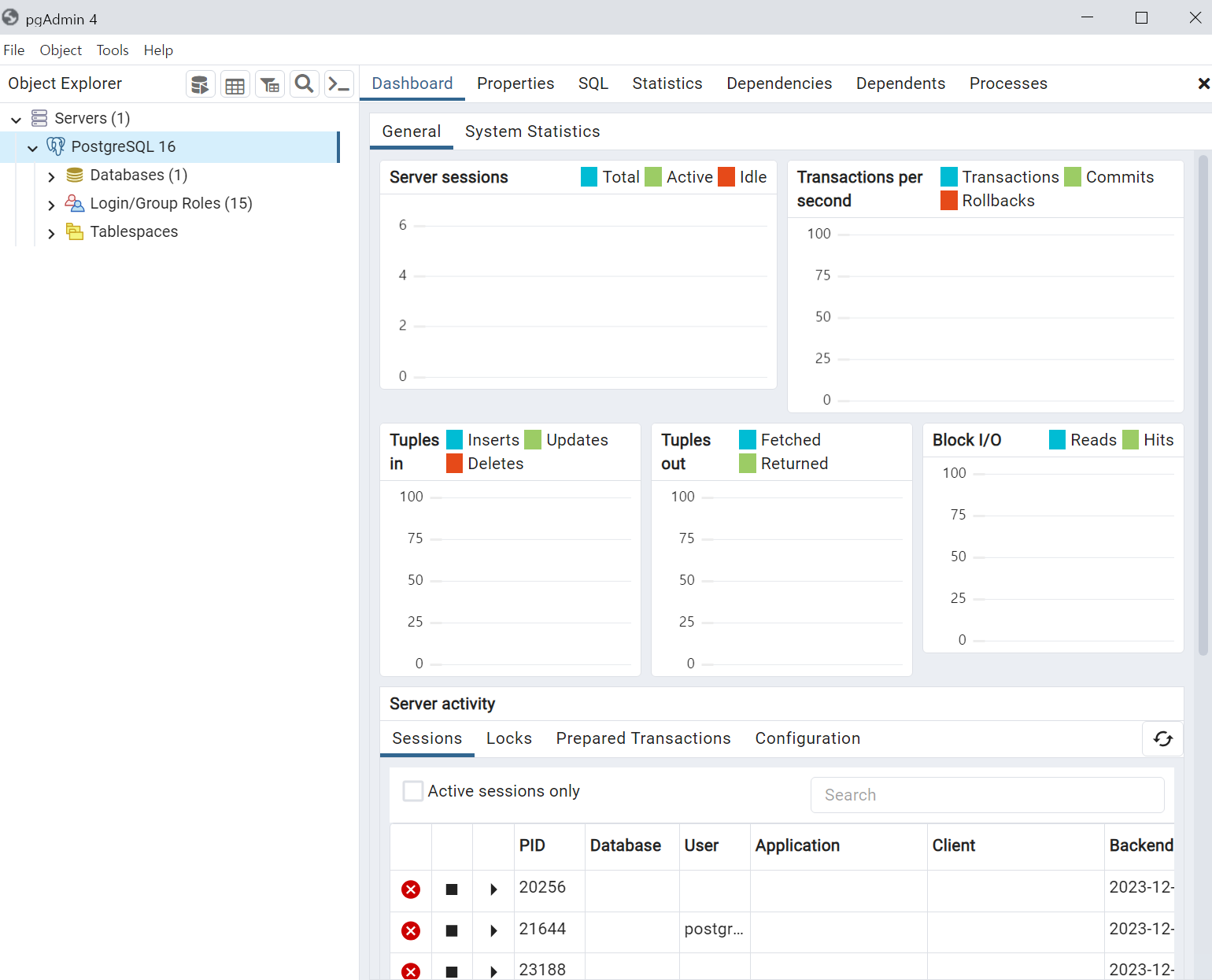Screen dimensions: 1212x980
Task: Select the Sessions activity tab
Action: pyautogui.click(x=427, y=738)
